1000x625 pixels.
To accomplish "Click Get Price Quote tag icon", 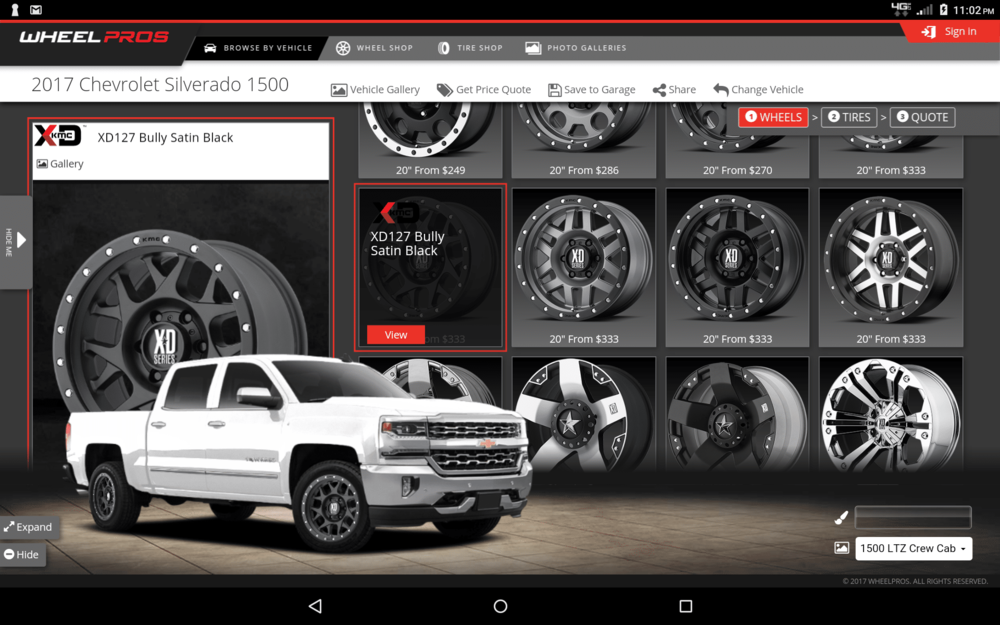I will click(x=445, y=90).
